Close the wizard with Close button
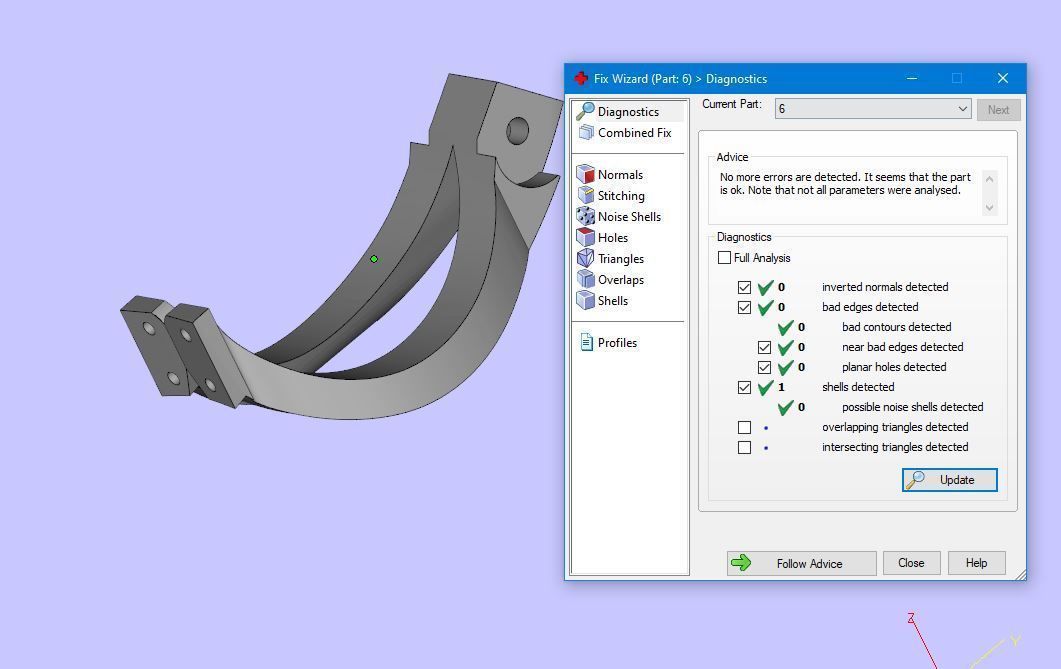 (x=911, y=563)
